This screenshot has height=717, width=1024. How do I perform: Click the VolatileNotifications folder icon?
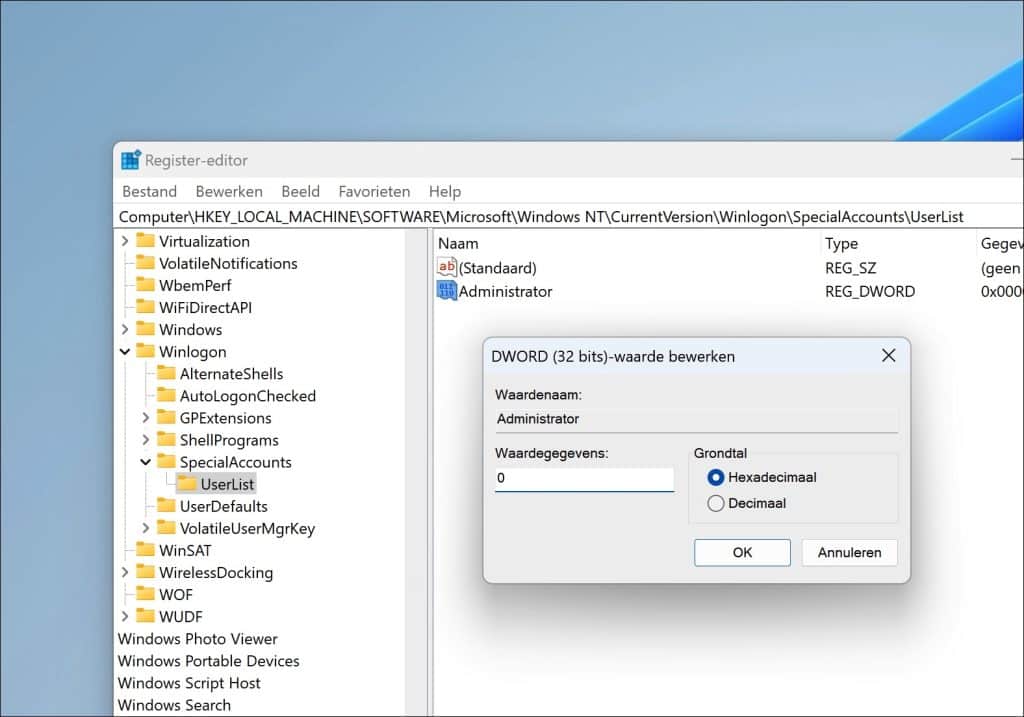tap(145, 263)
